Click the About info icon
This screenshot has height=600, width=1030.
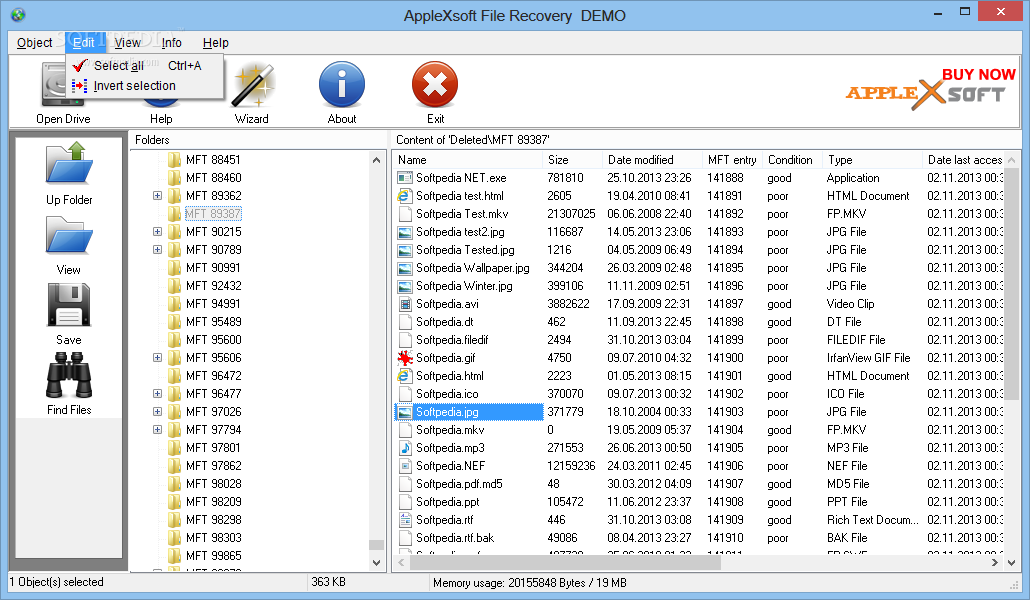(x=342, y=85)
